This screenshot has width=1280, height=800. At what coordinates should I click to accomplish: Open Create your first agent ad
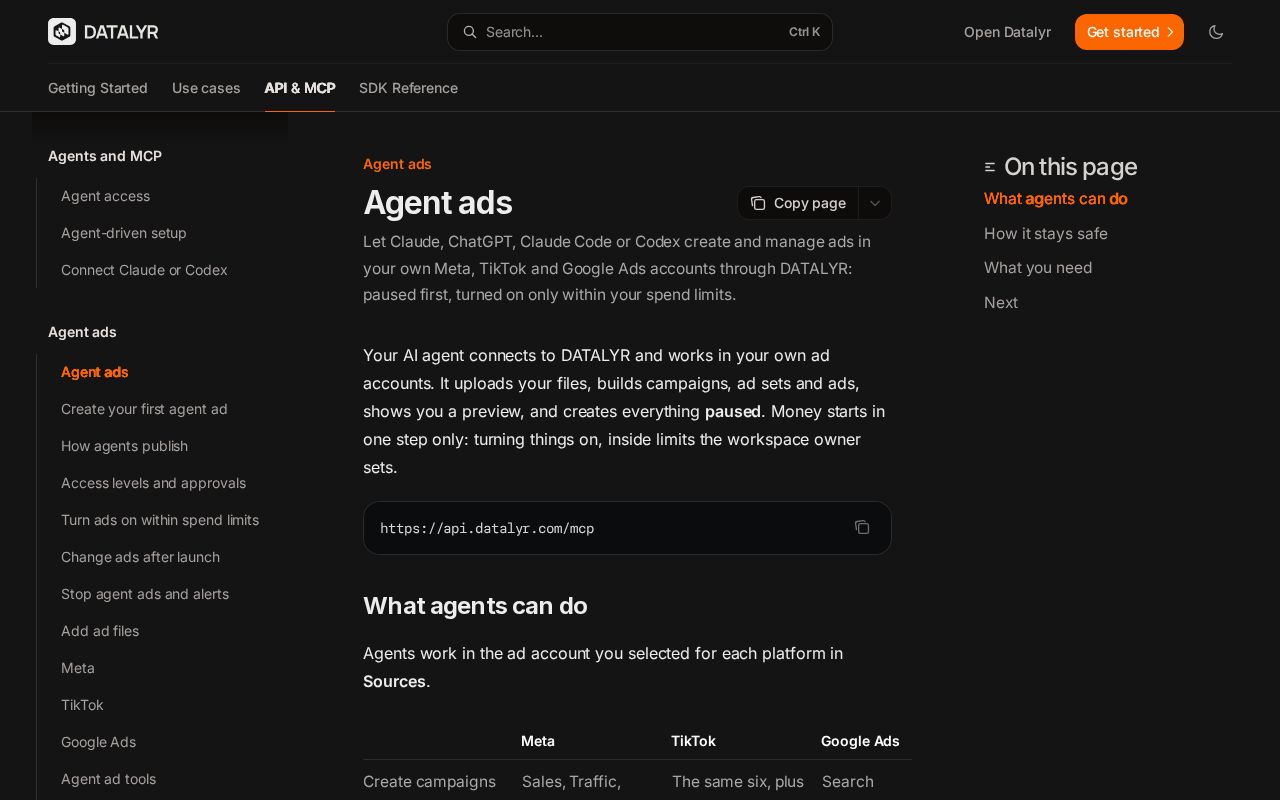(144, 409)
